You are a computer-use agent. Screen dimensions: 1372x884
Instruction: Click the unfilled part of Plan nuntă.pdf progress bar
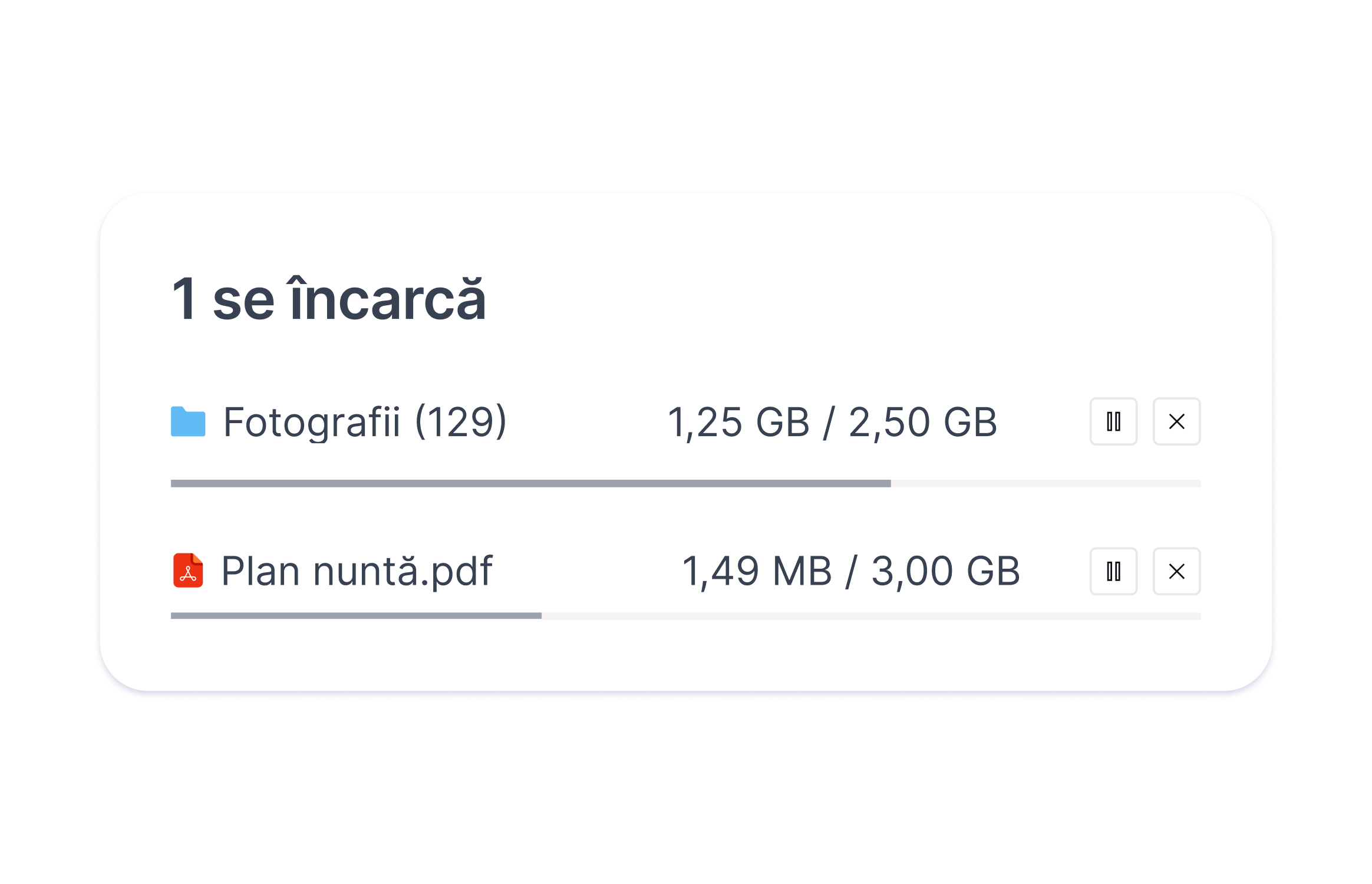pos(871,616)
